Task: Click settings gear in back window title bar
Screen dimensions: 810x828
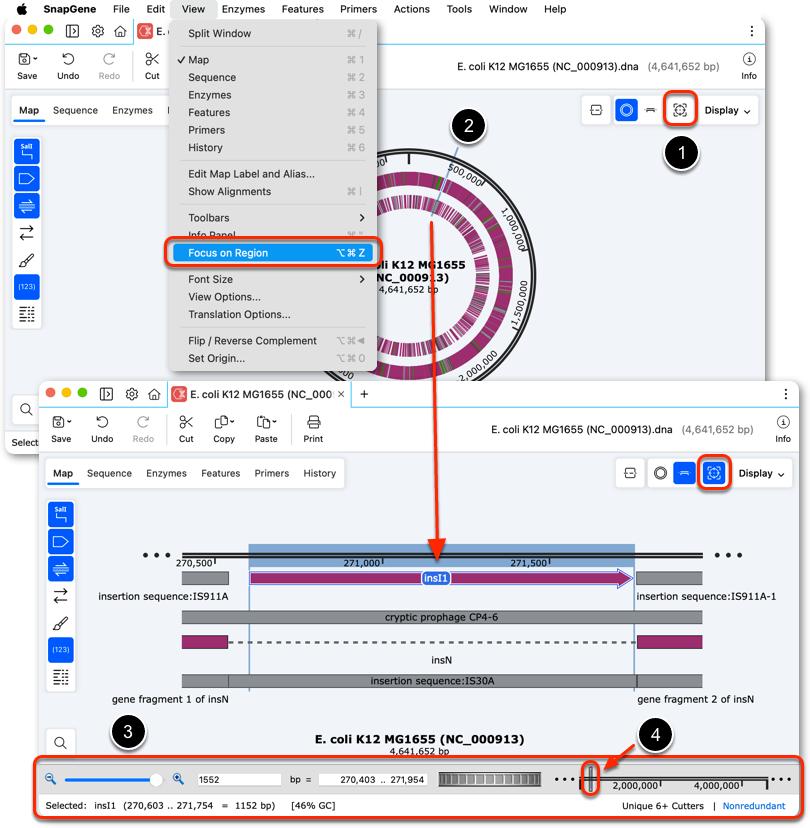Action: point(98,31)
